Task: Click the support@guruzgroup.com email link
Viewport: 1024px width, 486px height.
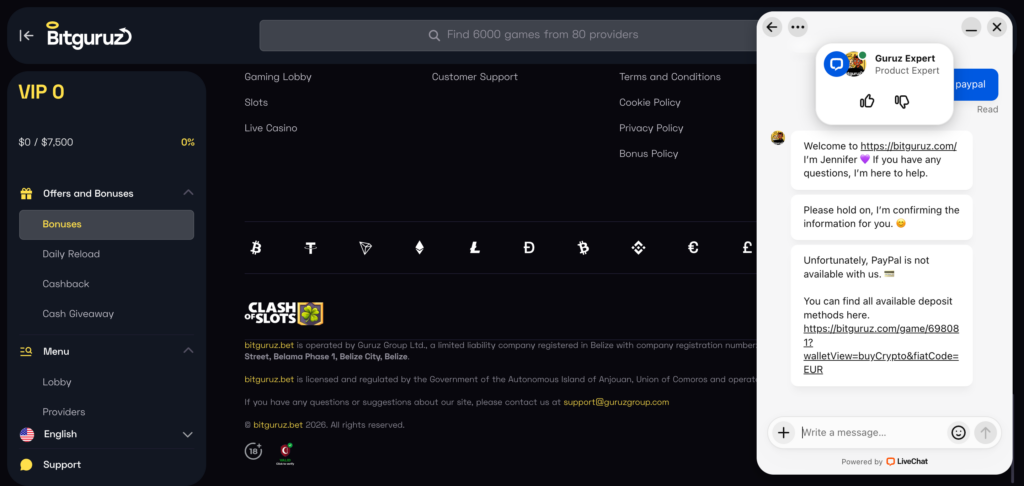Action: tap(616, 402)
